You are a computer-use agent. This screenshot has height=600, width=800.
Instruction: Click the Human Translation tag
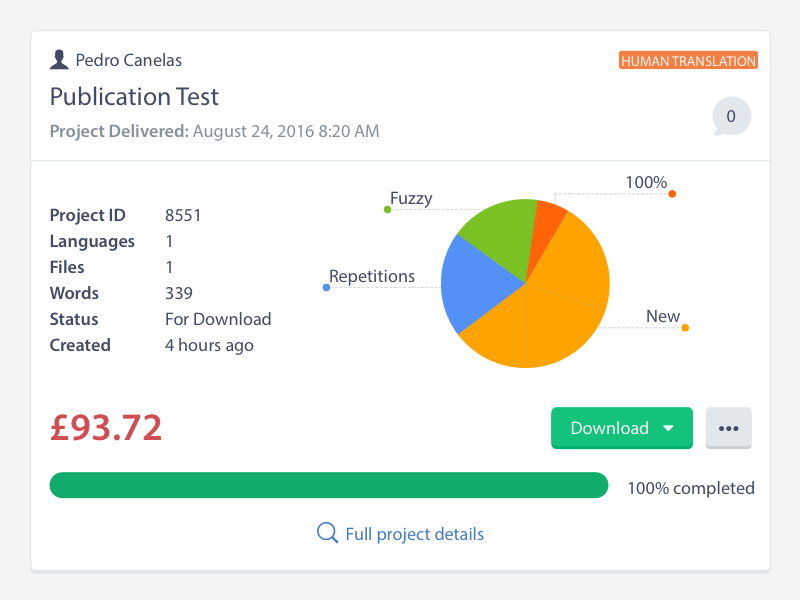[688, 61]
